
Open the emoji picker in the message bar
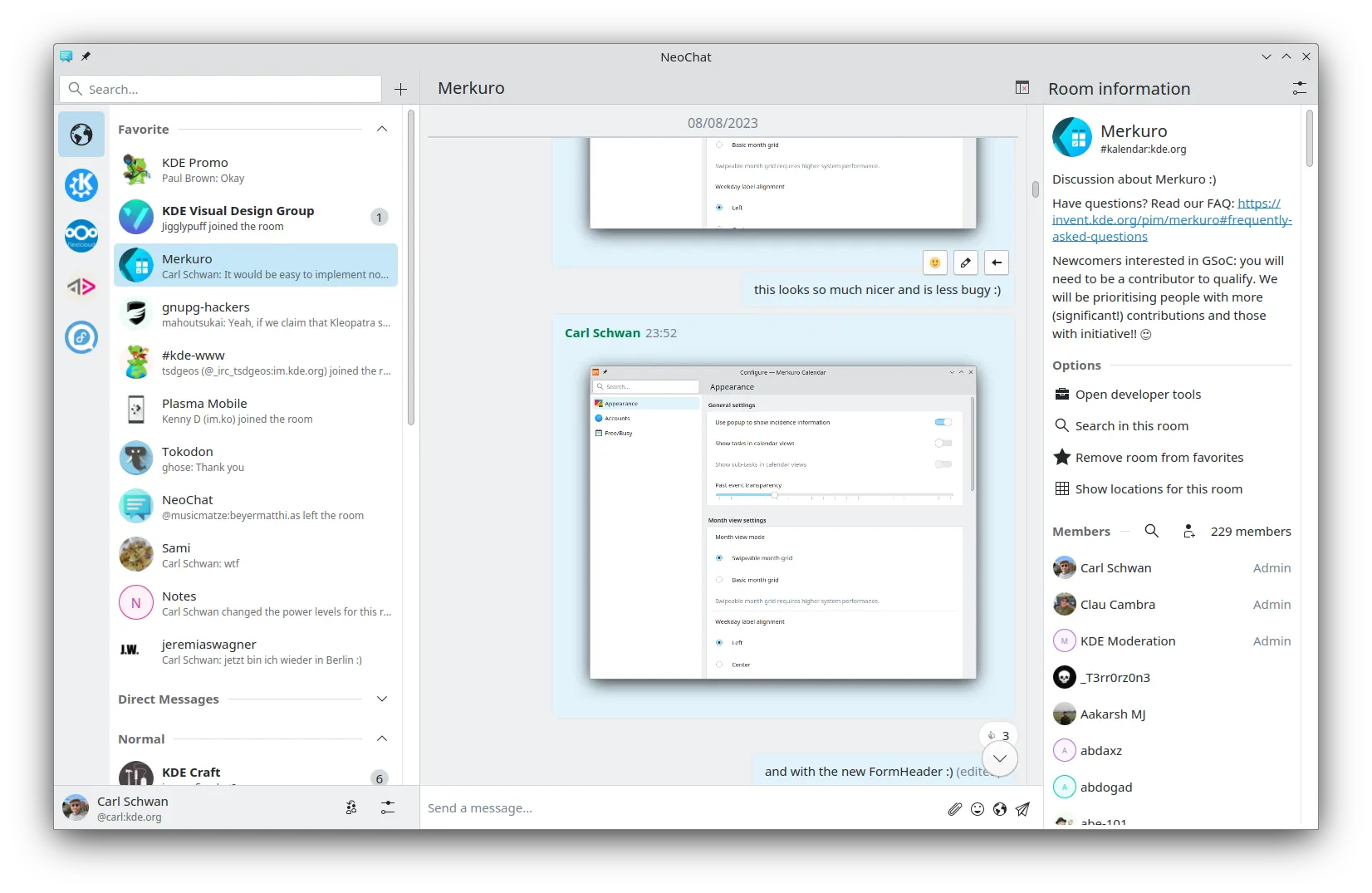(x=977, y=808)
